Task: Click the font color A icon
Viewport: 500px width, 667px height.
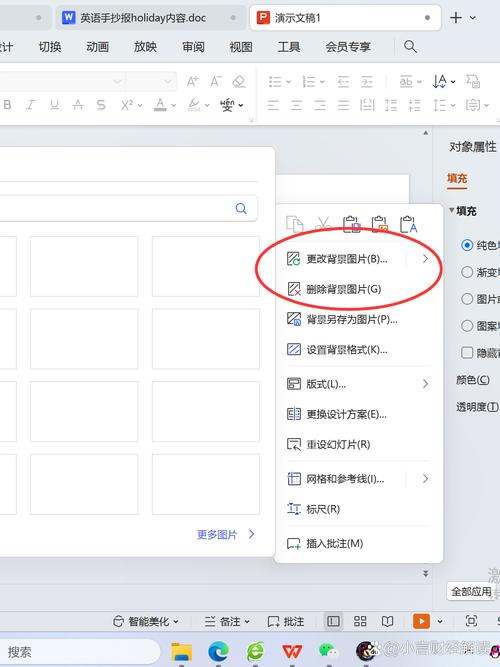Action: coord(160,105)
